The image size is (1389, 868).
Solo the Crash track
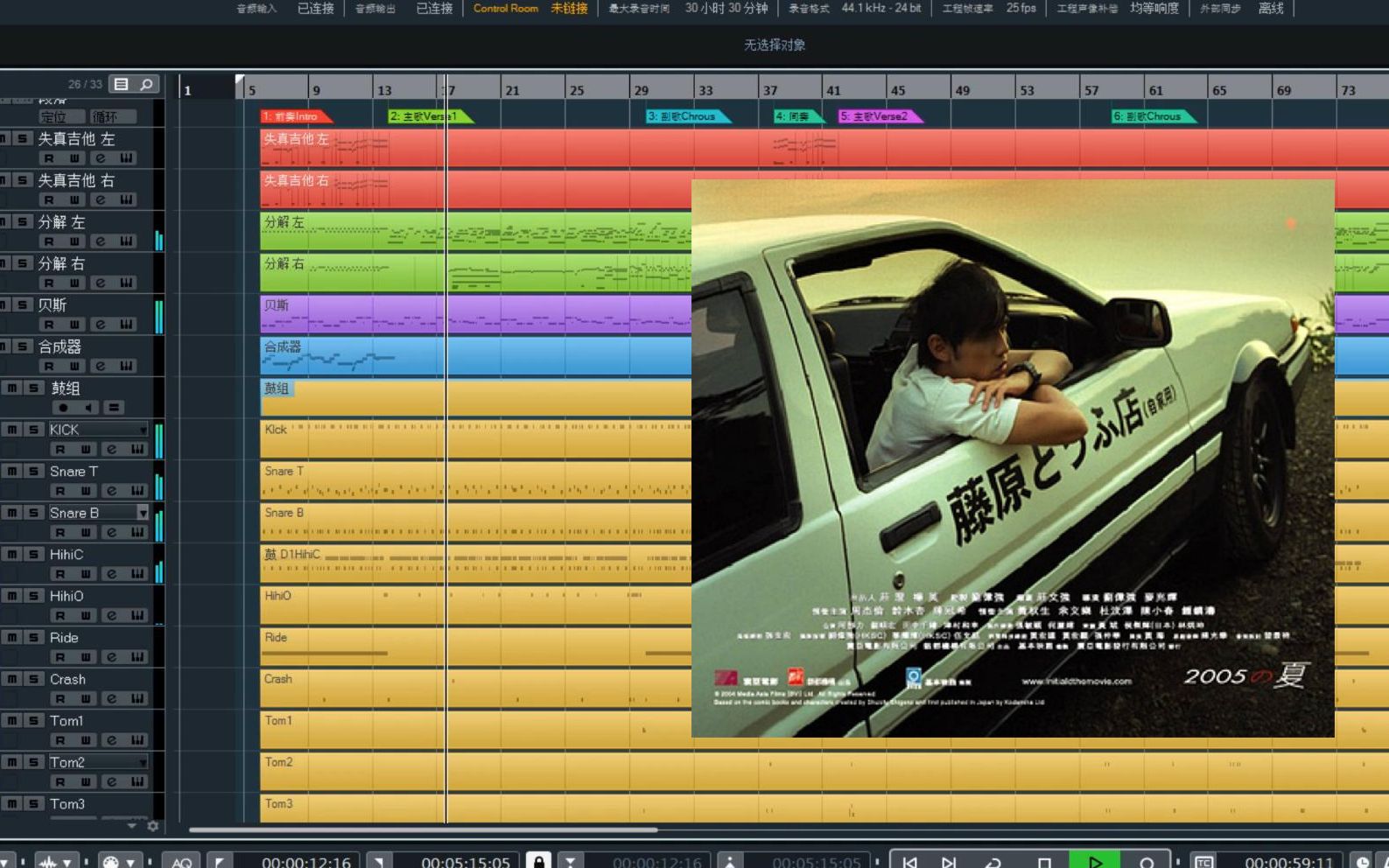point(33,679)
